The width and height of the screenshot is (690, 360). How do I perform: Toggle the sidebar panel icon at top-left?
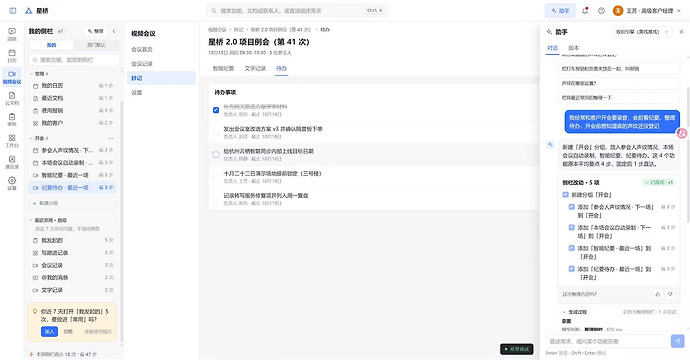[12, 11]
